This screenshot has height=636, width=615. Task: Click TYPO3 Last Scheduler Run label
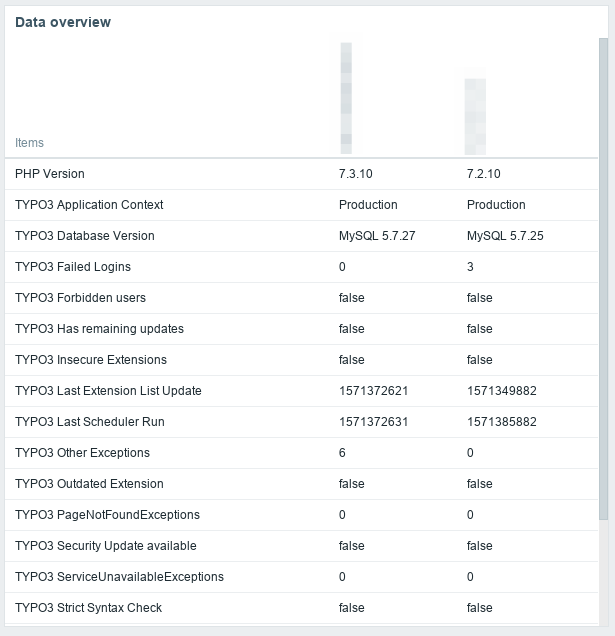coord(90,422)
